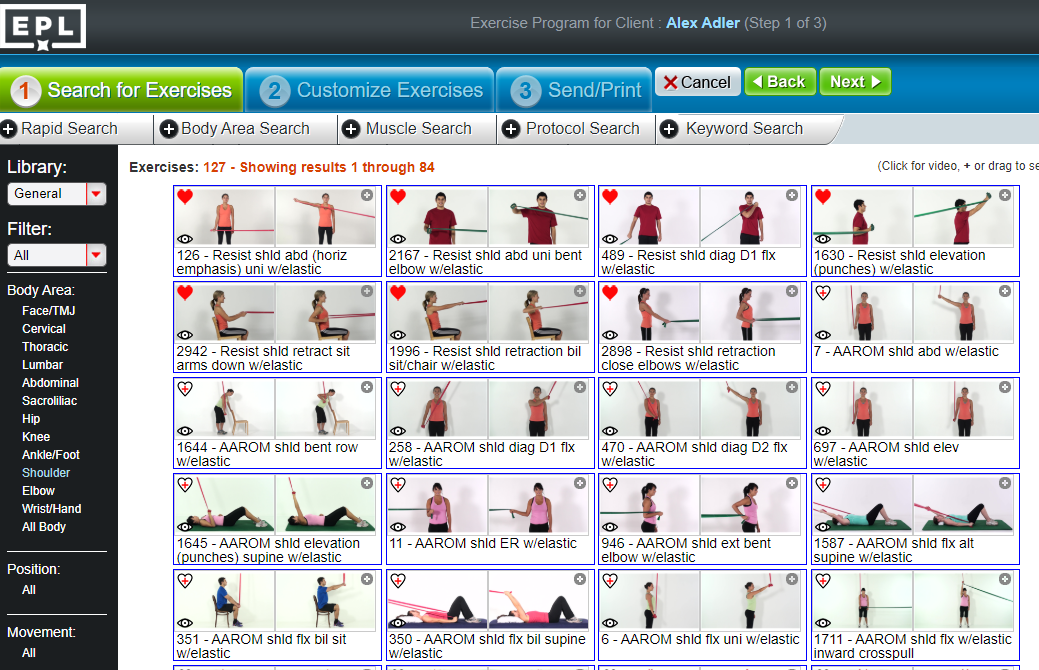Add exercise 7 AAROM shld abd plus icon

[1005, 291]
